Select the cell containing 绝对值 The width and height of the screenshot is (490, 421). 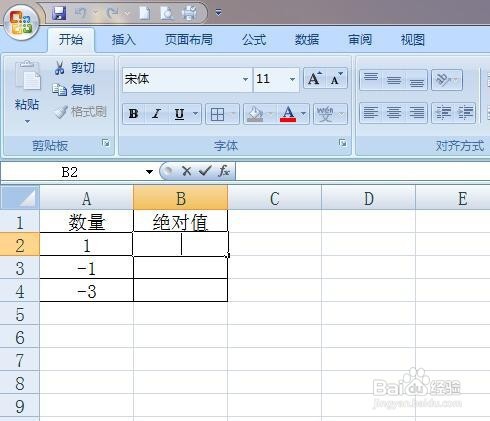pos(180,221)
